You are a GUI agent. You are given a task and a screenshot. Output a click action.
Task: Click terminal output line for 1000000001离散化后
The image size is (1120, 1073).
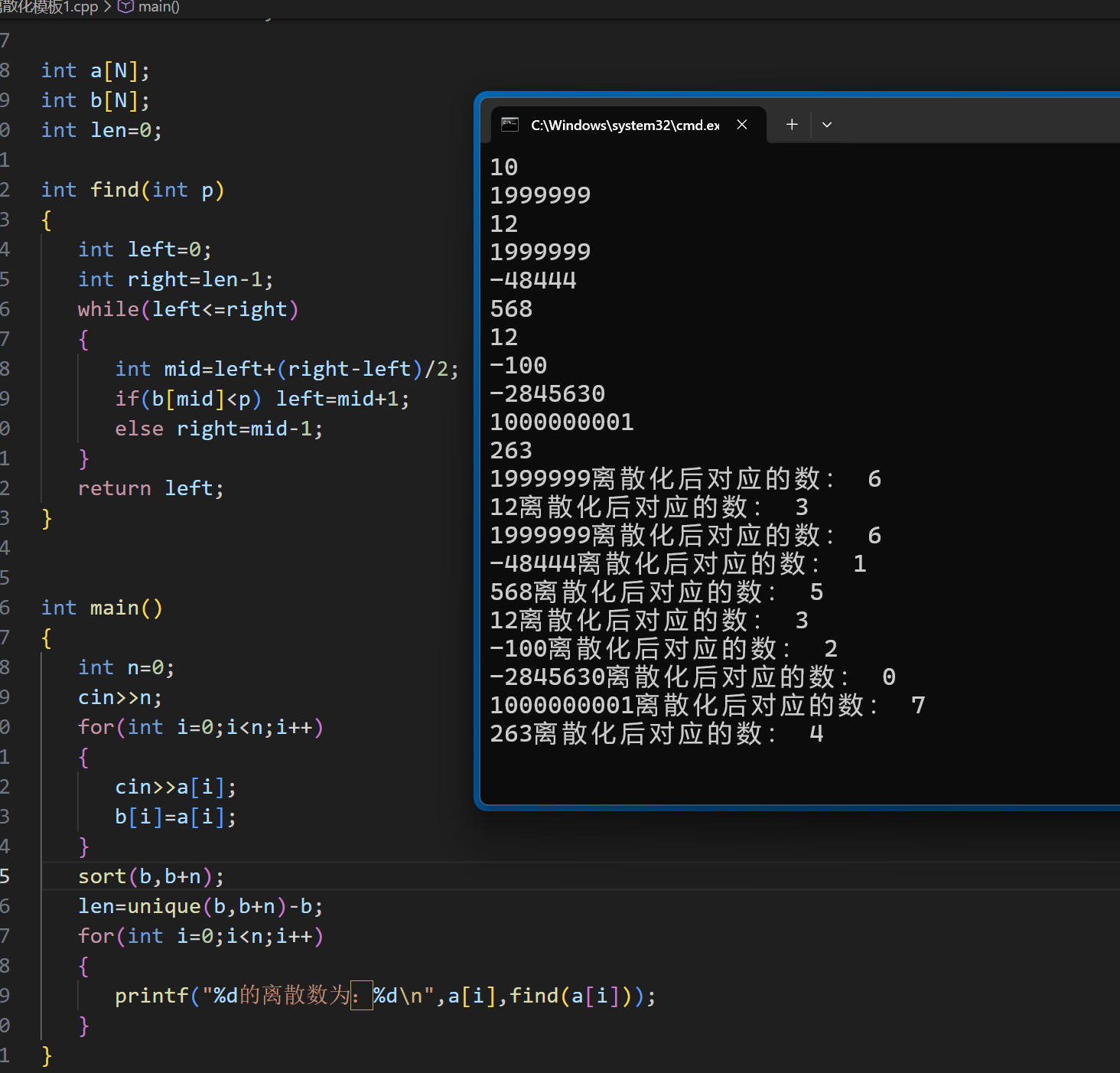tap(708, 705)
